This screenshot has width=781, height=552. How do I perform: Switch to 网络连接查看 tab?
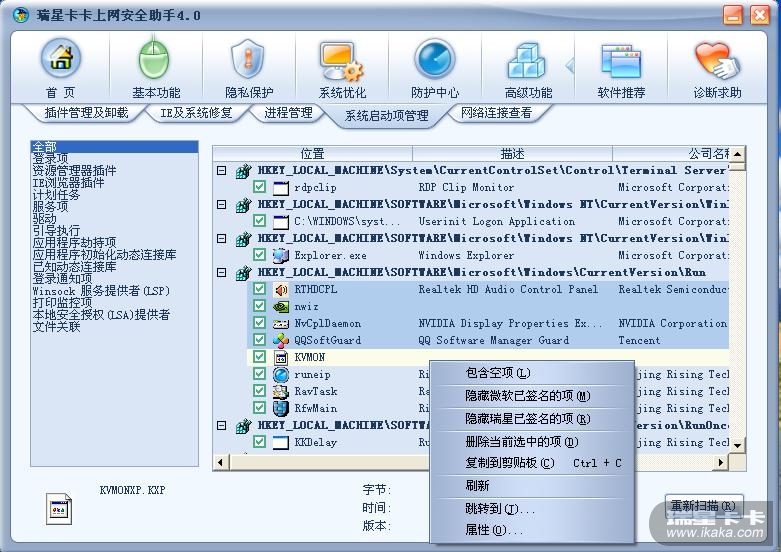pyautogui.click(x=496, y=113)
